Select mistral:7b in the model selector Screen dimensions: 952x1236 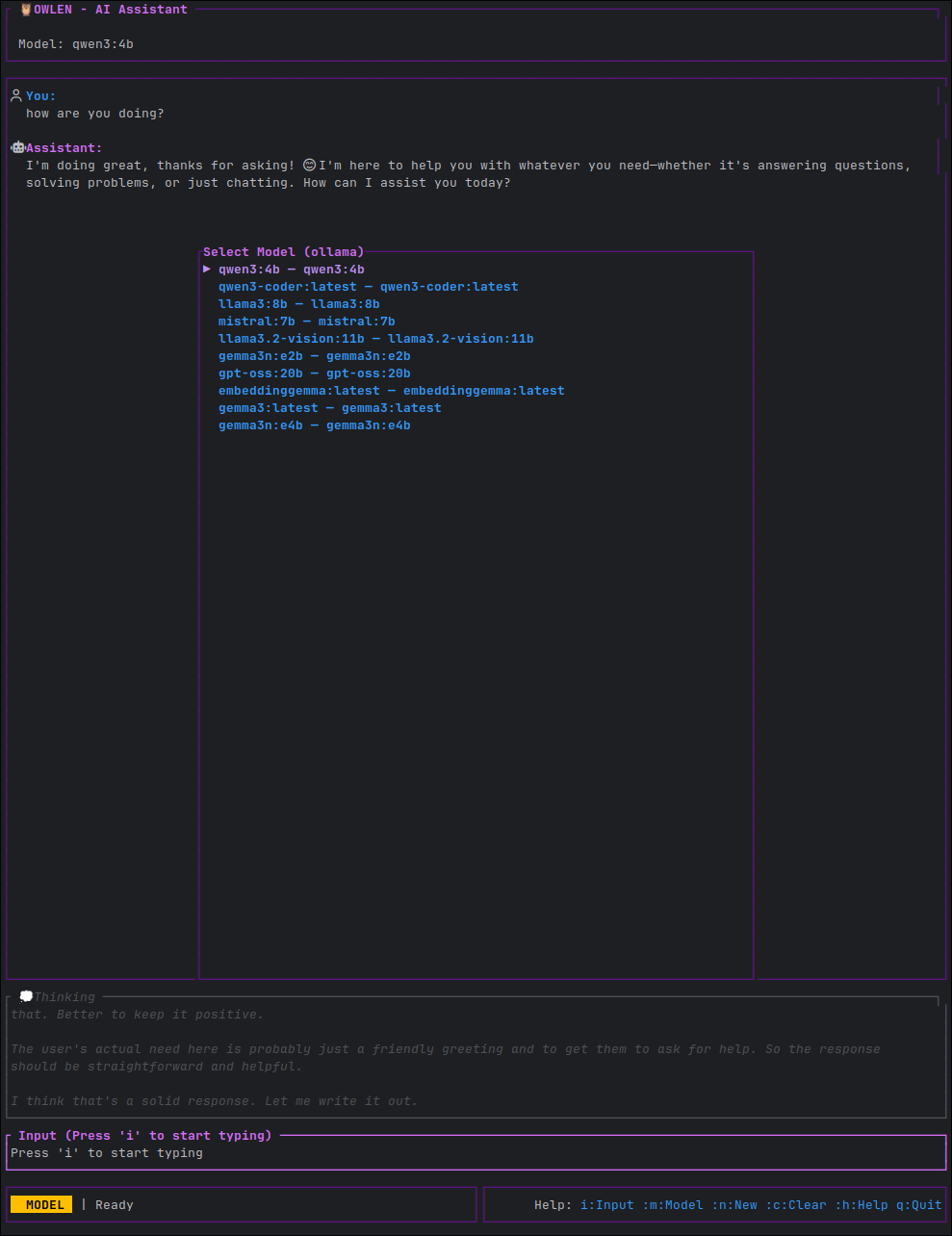306,322
